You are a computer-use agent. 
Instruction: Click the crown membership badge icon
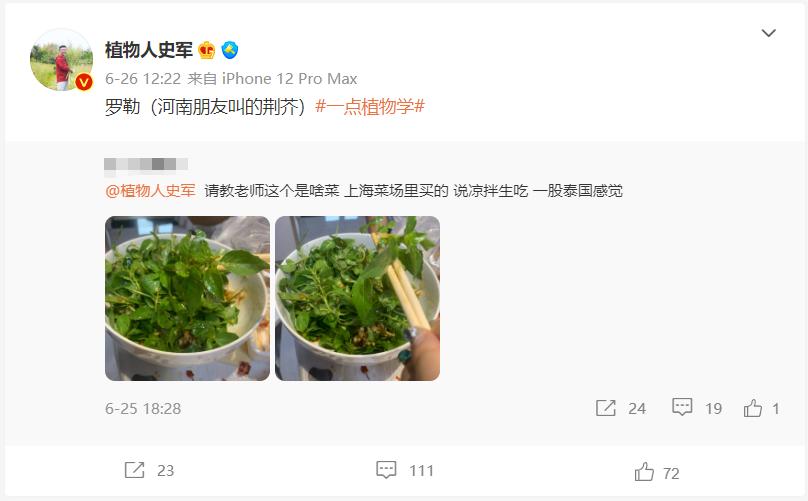click(207, 50)
